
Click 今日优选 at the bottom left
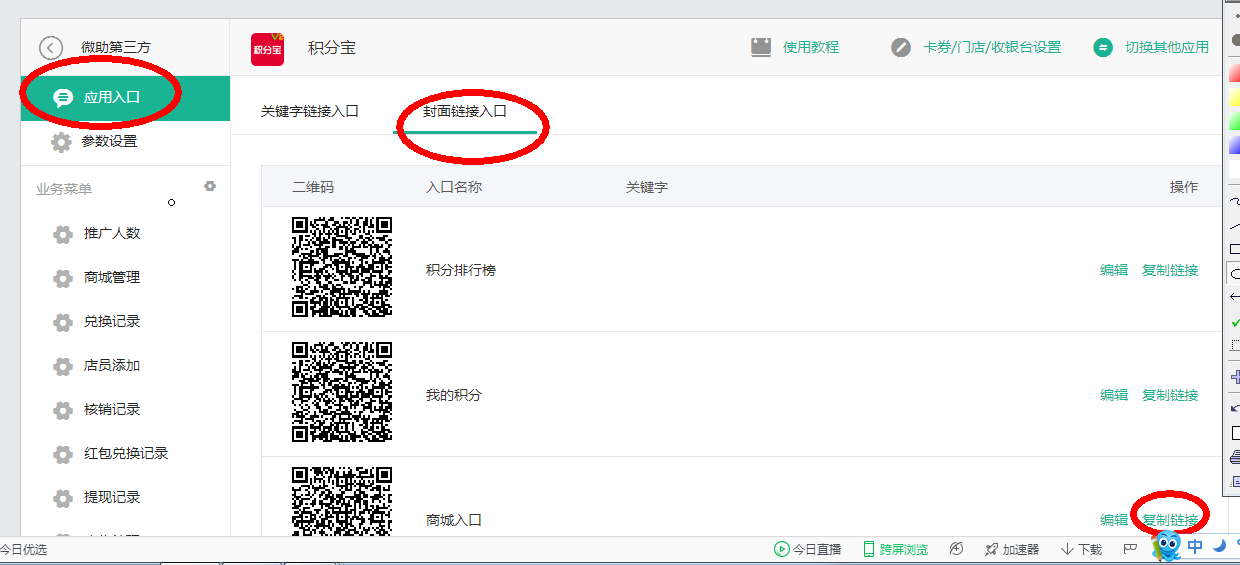point(23,549)
